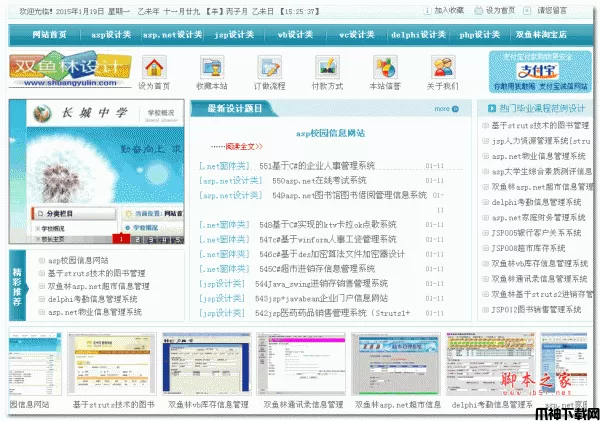The image size is (600, 421).
Task: Open asp校园信息网站 in 精彩推荐 list
Action: [x=78, y=261]
